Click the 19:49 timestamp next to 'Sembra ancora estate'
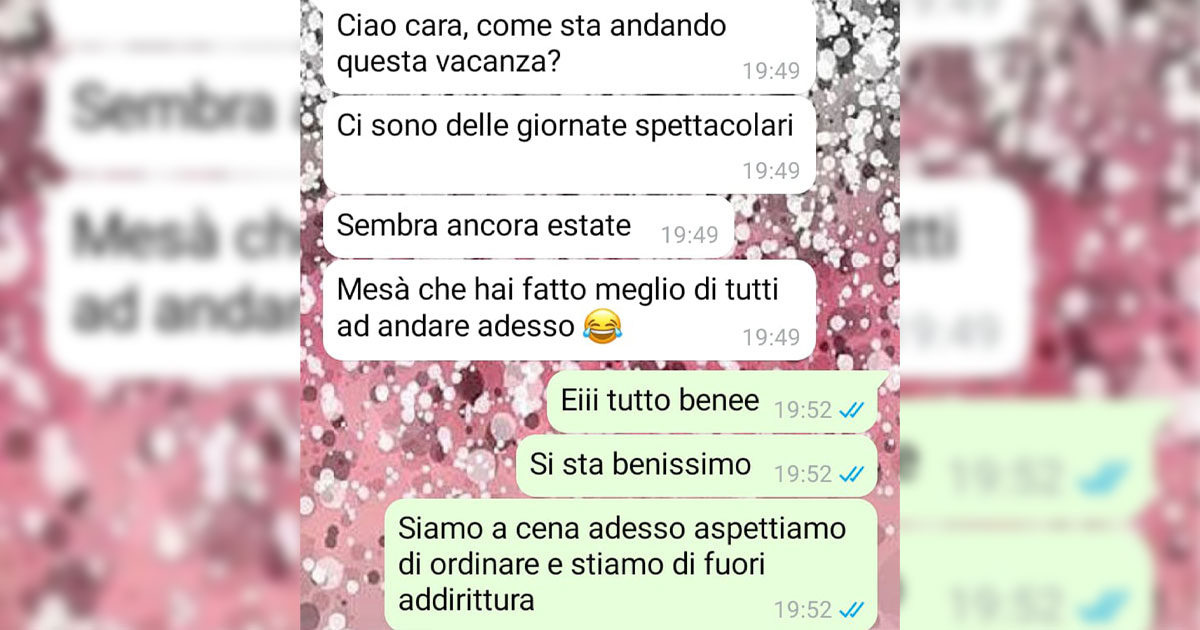 pos(690,235)
